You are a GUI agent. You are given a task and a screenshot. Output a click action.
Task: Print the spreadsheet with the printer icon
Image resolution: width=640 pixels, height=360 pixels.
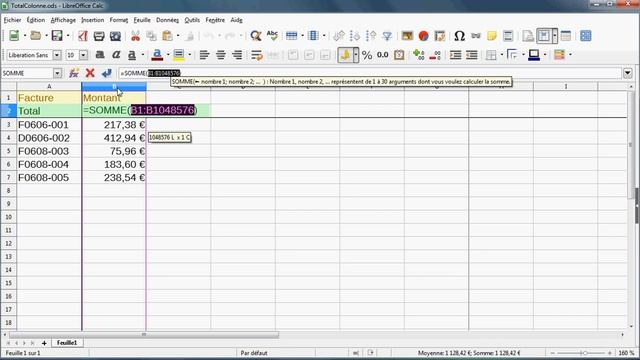99,36
